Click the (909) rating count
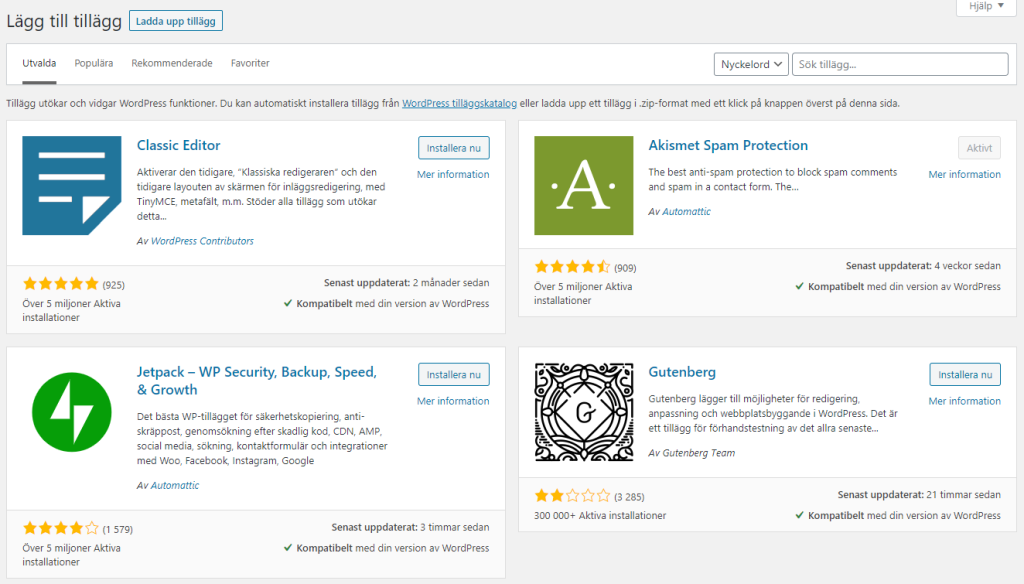This screenshot has height=584, width=1024. coord(625,268)
